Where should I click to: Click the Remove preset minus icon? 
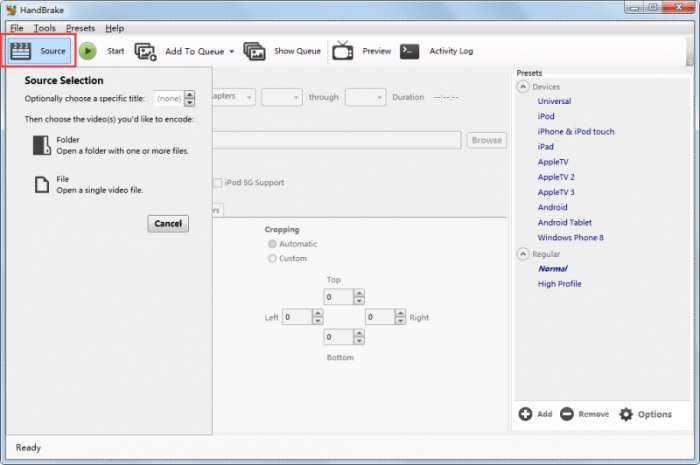(567, 414)
